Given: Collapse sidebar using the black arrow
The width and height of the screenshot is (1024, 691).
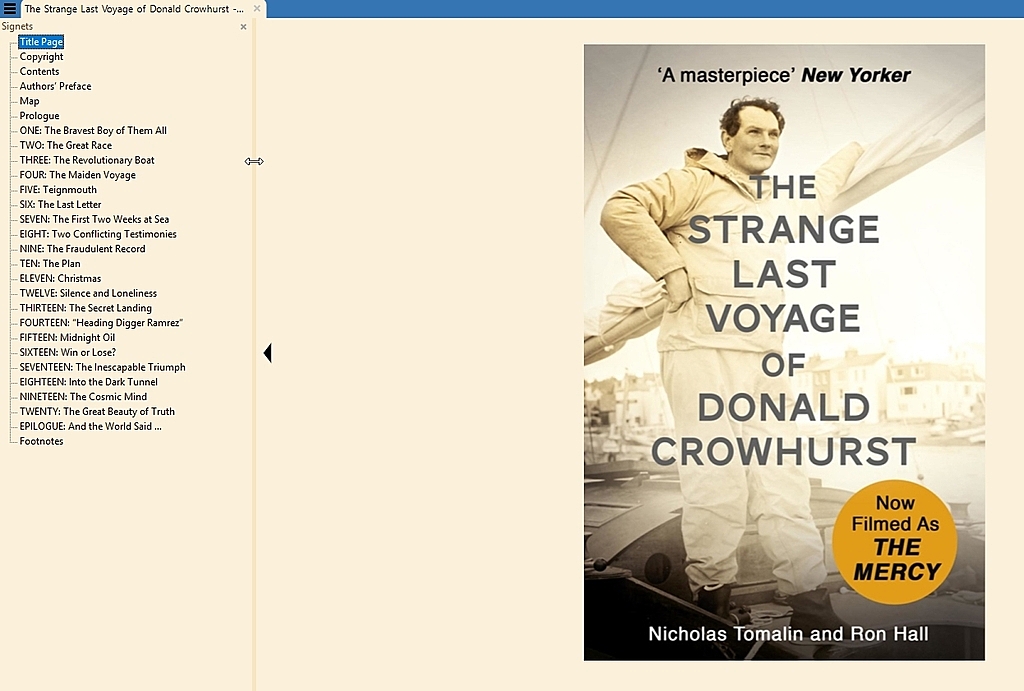Looking at the screenshot, I should (x=267, y=353).
